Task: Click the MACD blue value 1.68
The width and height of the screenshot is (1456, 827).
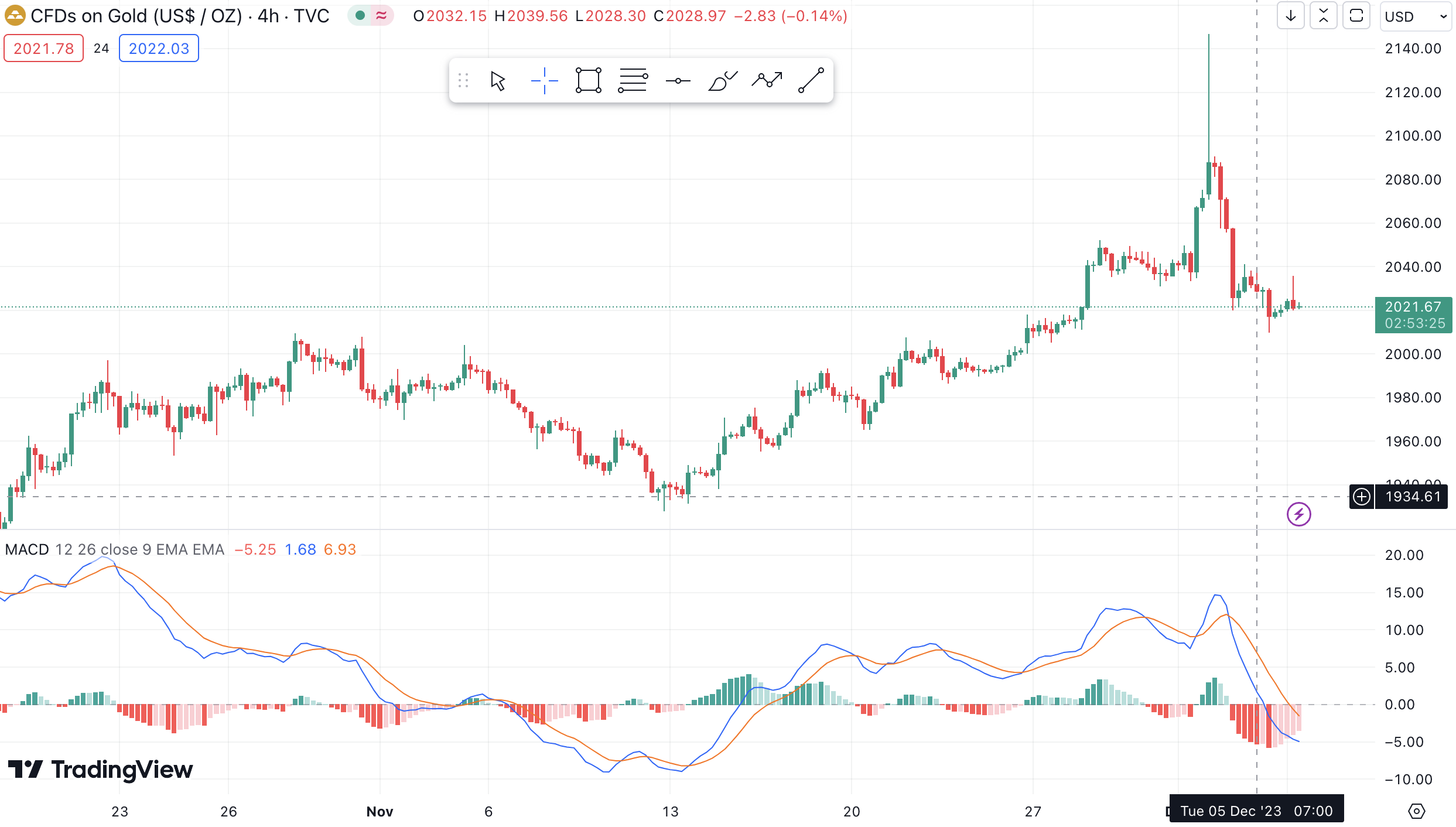Action: coord(300,549)
